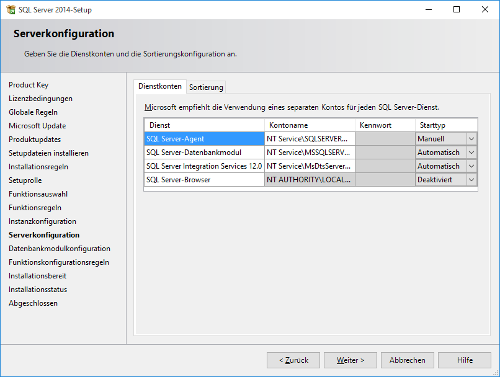Select SQL Server Integration Services 12.0 cell
The width and height of the screenshot is (500, 377).
pyautogui.click(x=204, y=166)
